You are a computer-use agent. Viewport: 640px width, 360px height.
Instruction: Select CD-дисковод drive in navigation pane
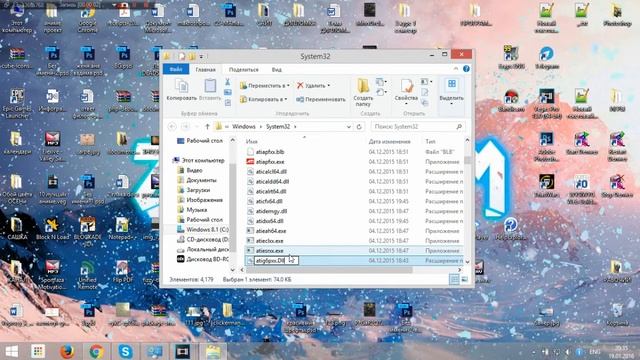[207, 240]
